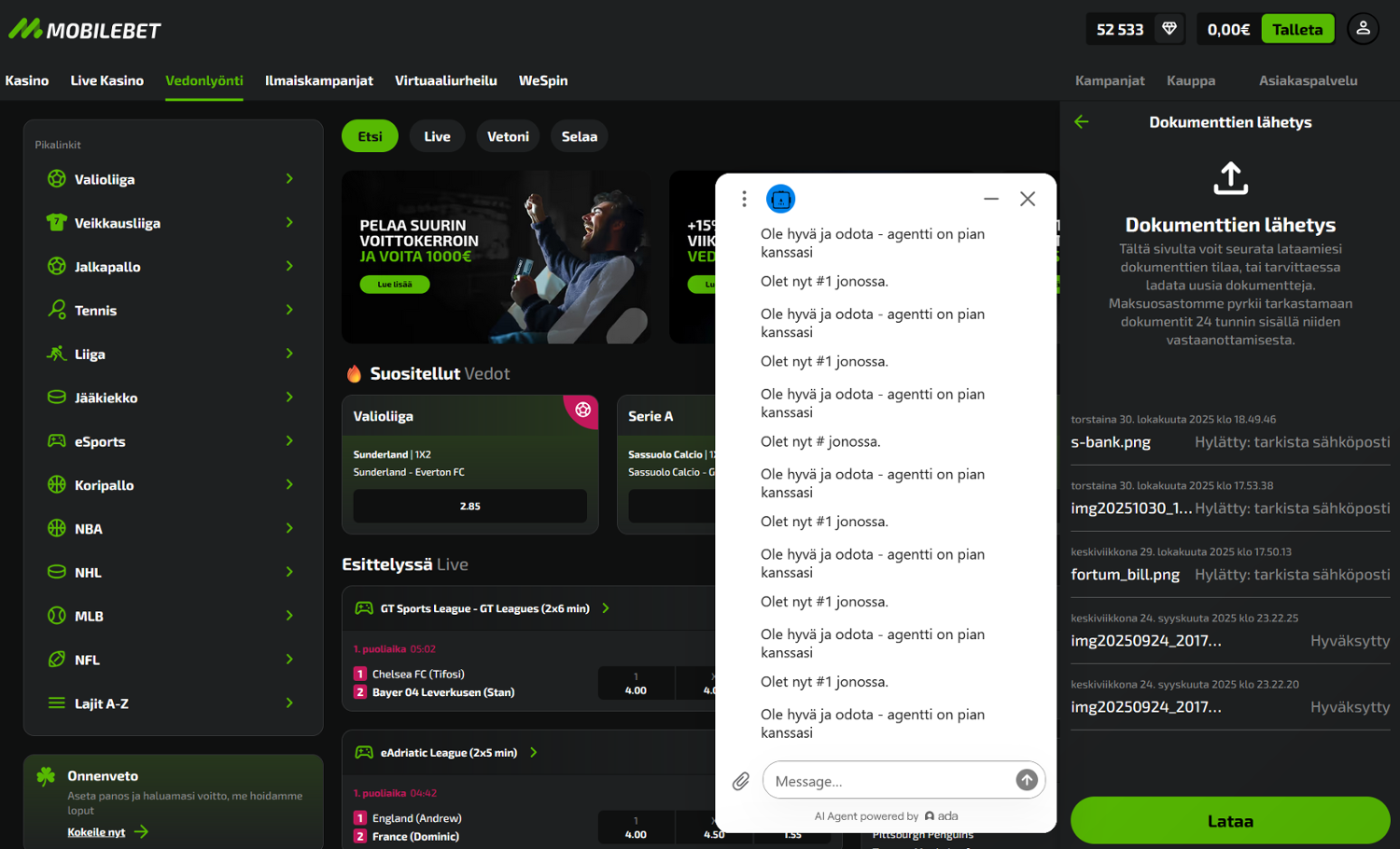Click the Kokeile nyt link
Image resolution: width=1400 pixels, height=849 pixels.
97,832
